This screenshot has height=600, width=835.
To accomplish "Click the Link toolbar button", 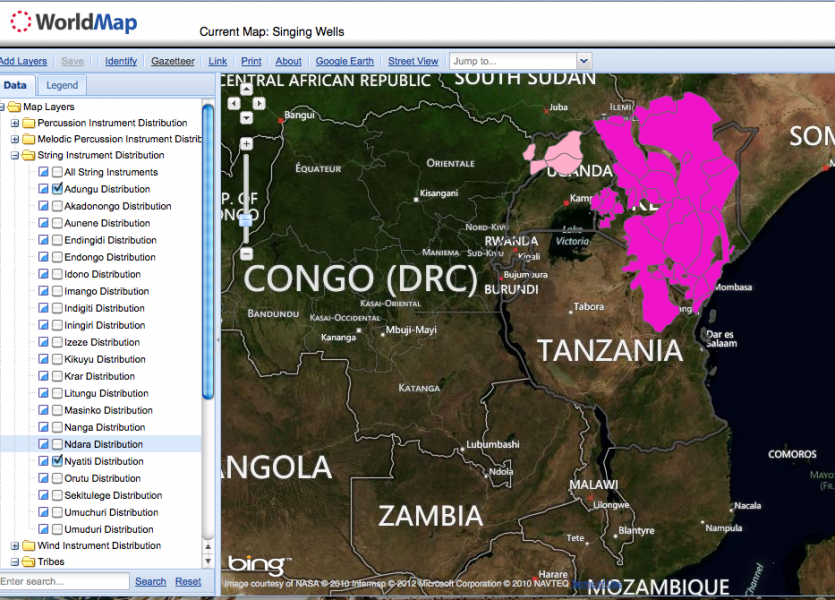I will pos(218,61).
